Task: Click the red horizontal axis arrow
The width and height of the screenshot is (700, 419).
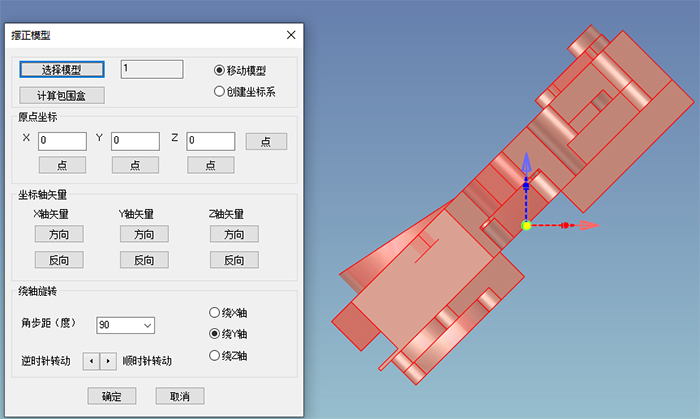Action: (588, 225)
